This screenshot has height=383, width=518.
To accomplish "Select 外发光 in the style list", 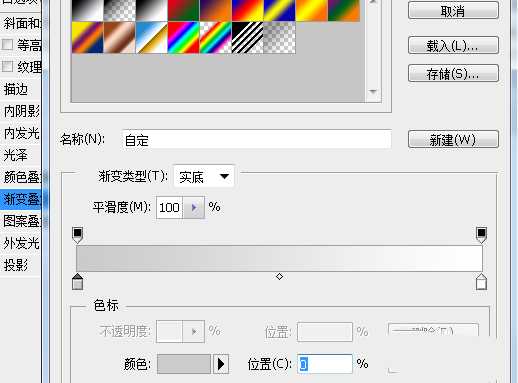I will (22, 243).
